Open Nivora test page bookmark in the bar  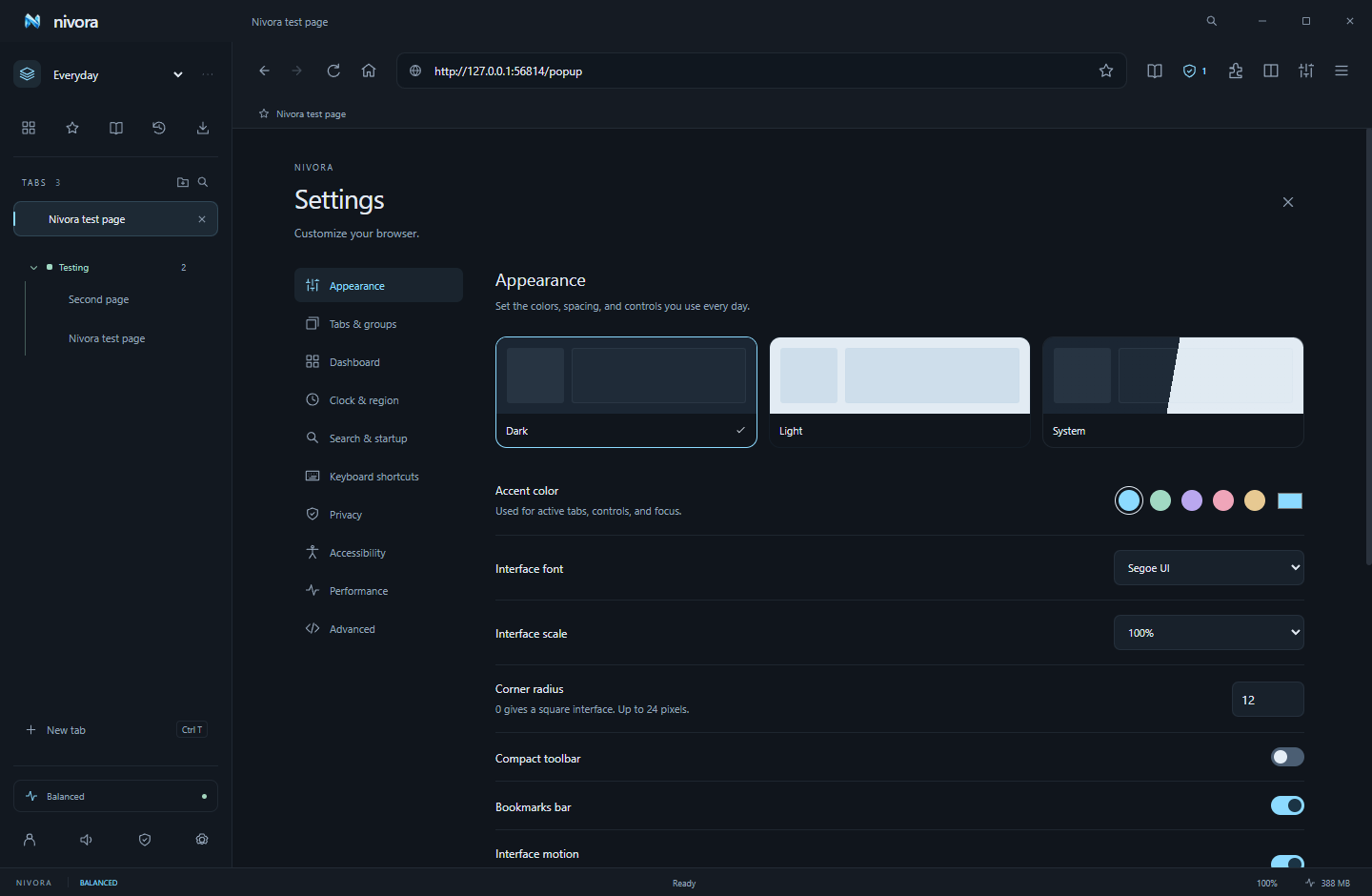302,113
